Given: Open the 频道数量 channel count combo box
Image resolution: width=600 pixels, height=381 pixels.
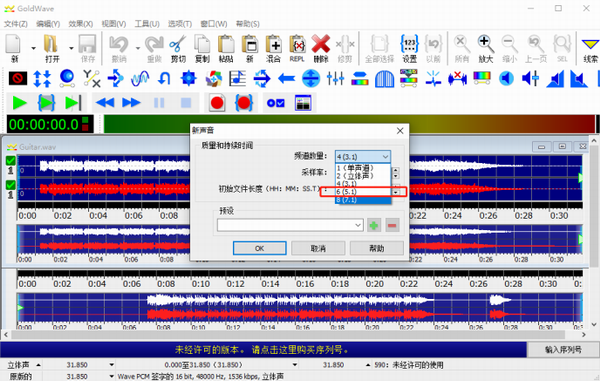Looking at the screenshot, I should pyautogui.click(x=363, y=156).
